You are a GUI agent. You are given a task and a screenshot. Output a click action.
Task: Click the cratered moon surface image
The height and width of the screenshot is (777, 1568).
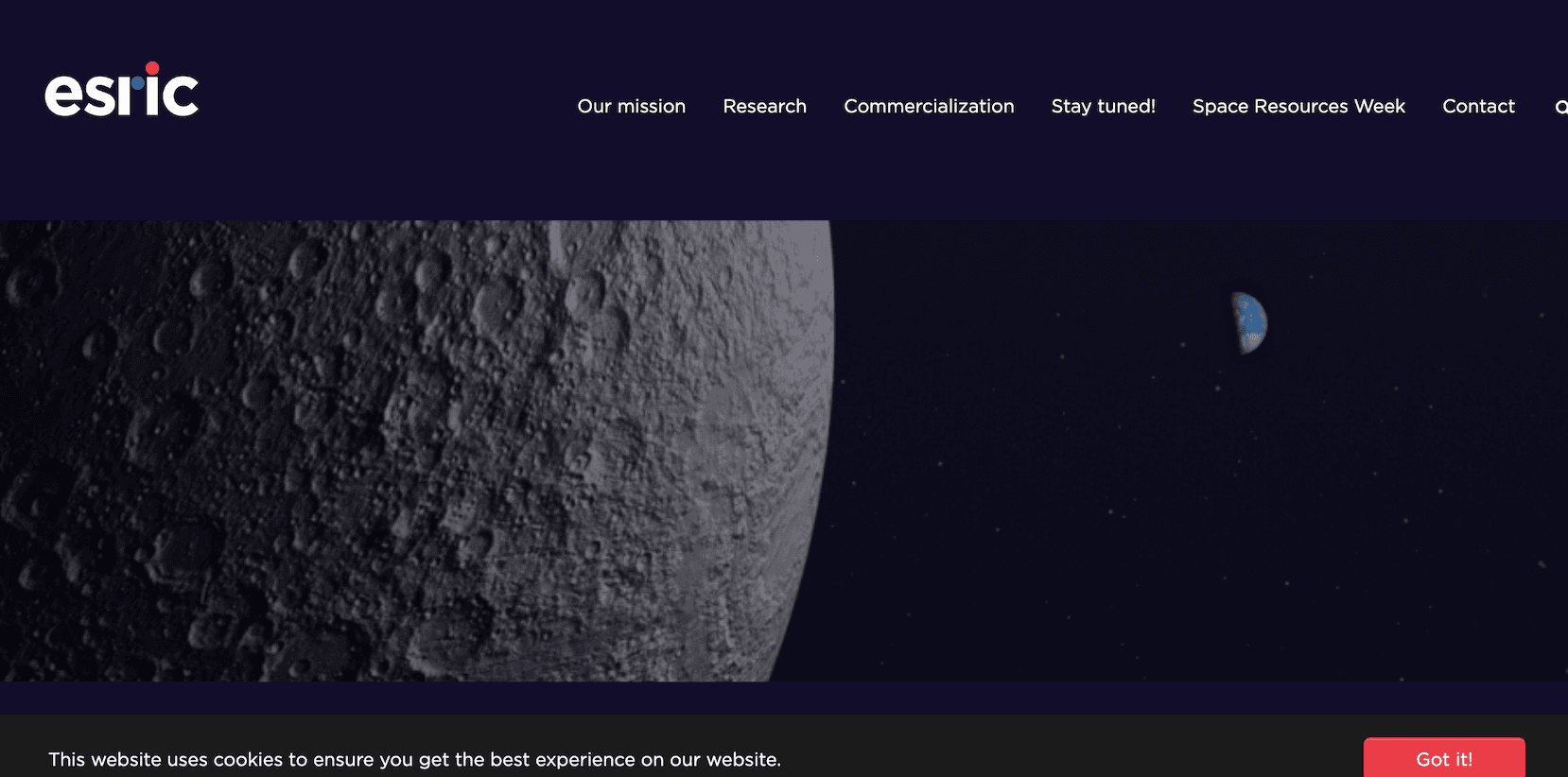coord(378,454)
